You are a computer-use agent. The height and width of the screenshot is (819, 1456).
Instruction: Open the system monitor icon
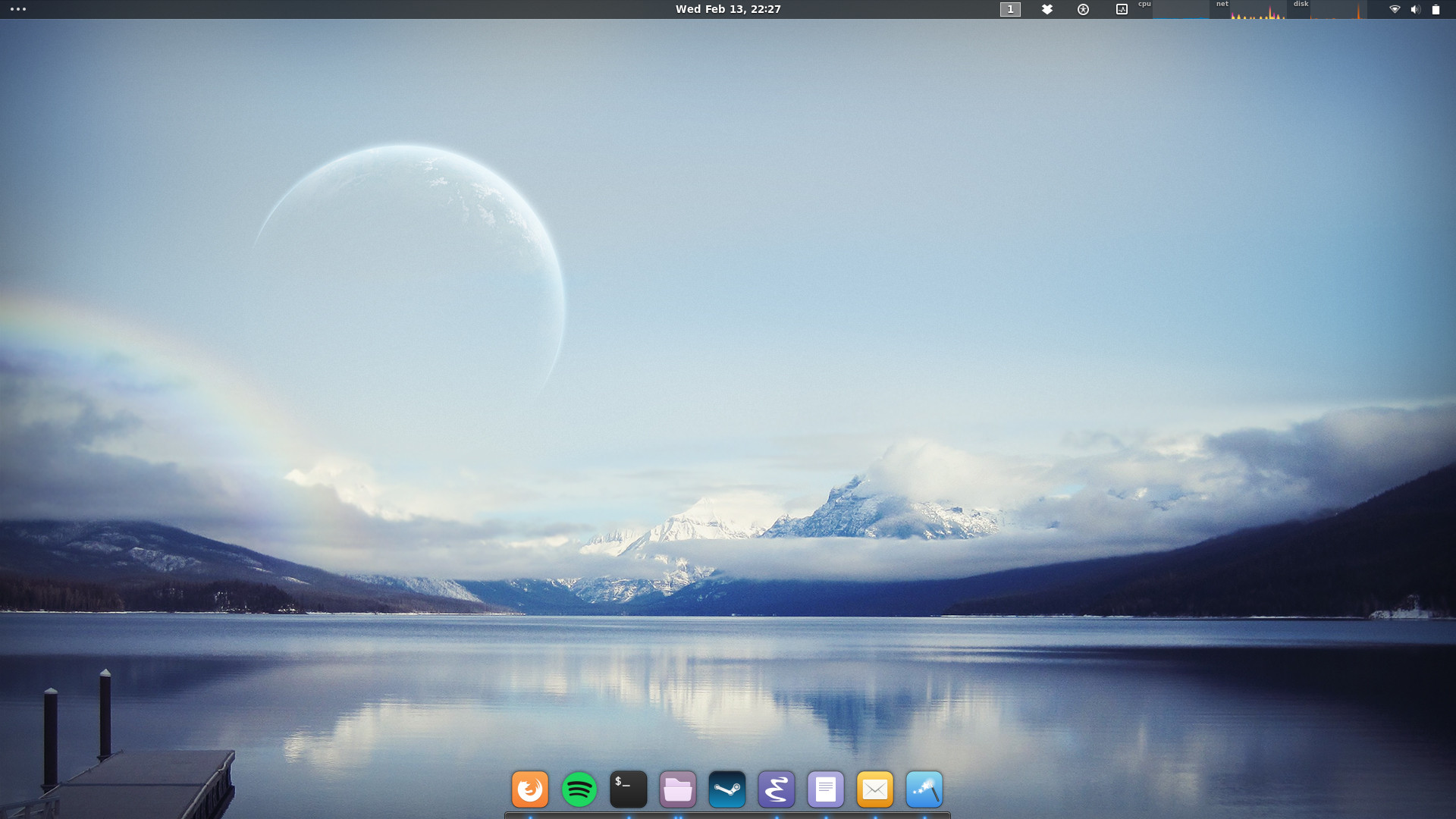(x=1122, y=9)
